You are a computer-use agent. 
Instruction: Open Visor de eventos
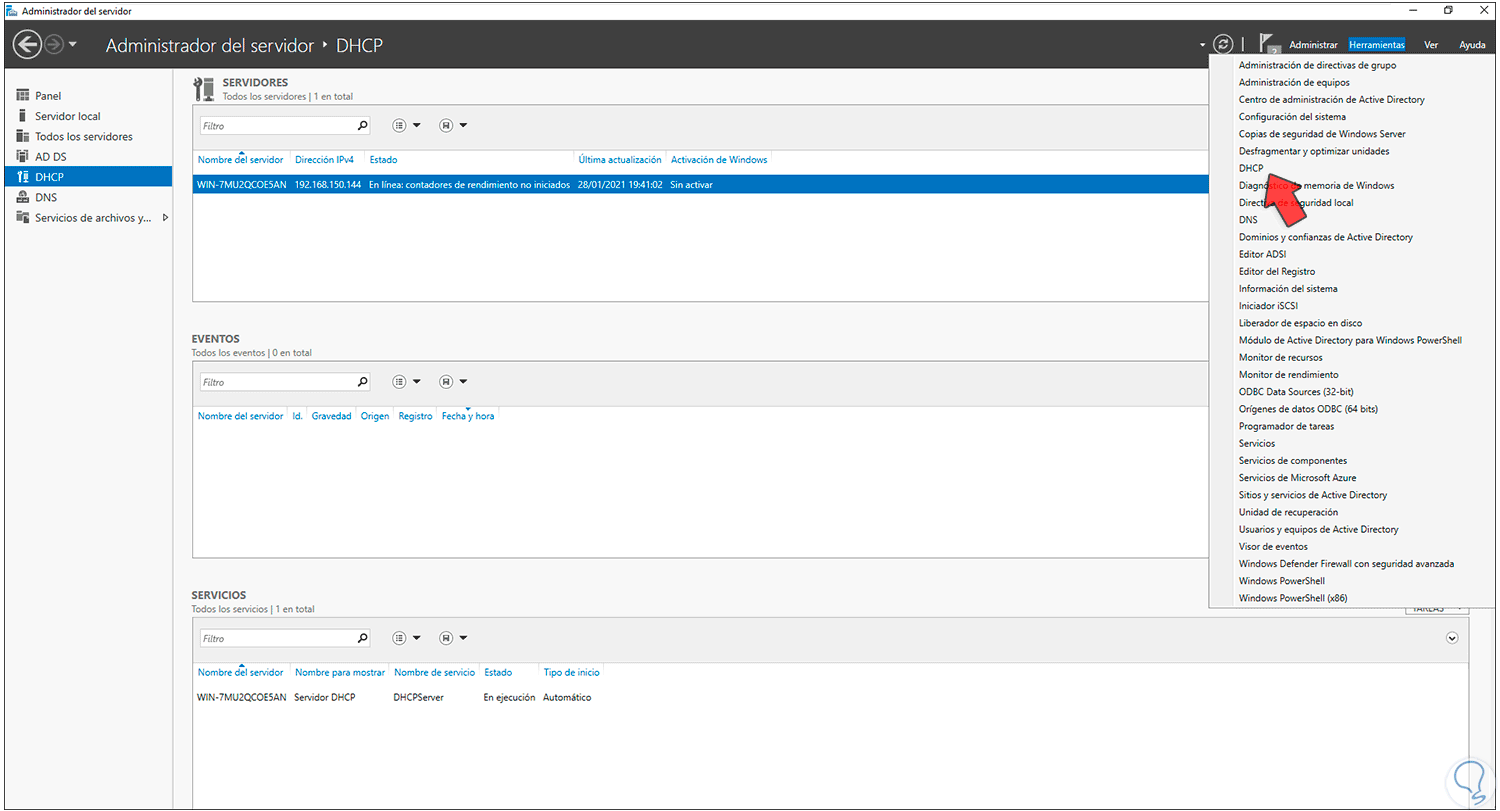(x=1273, y=546)
